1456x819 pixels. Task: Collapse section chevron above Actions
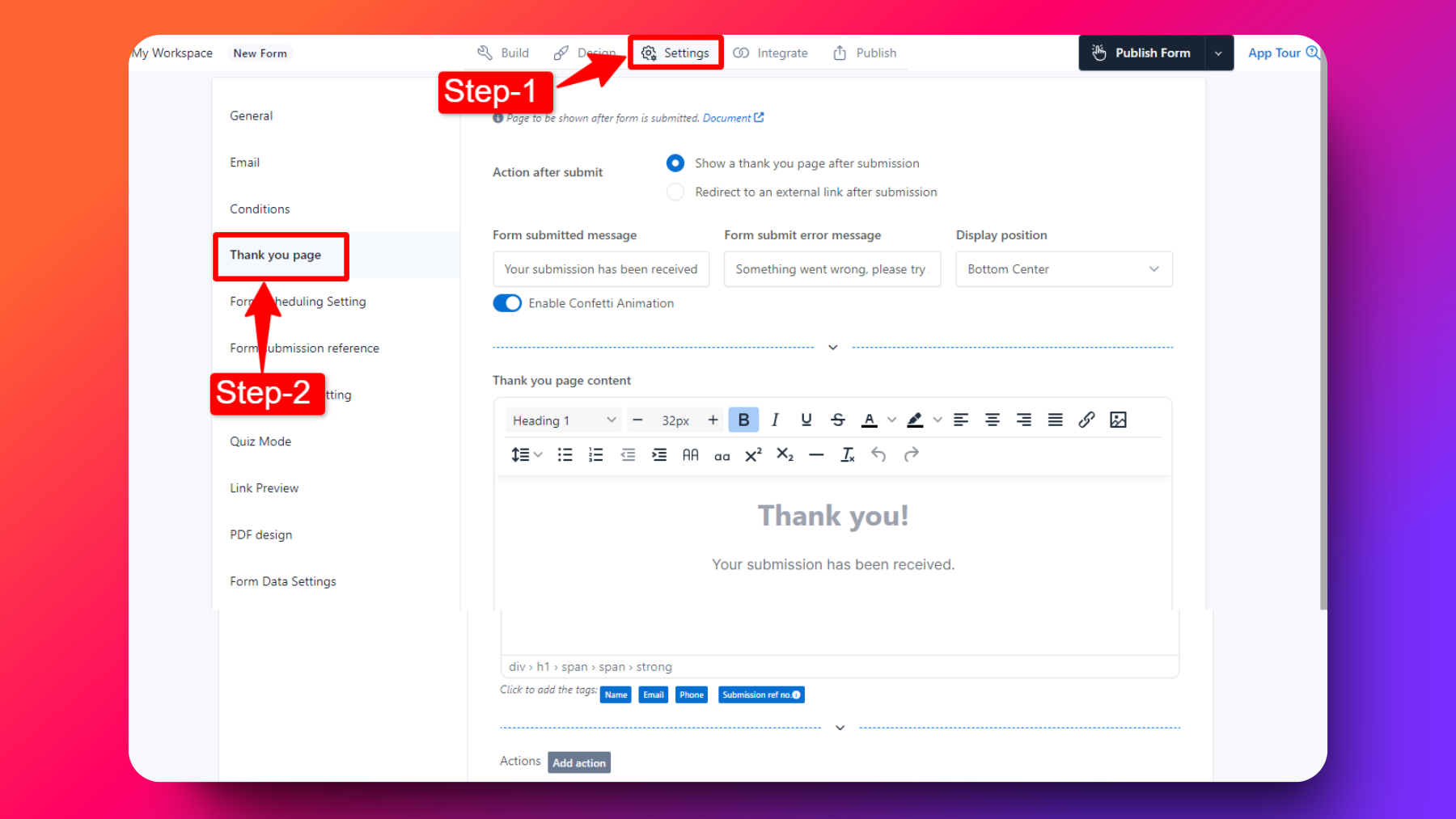(840, 728)
